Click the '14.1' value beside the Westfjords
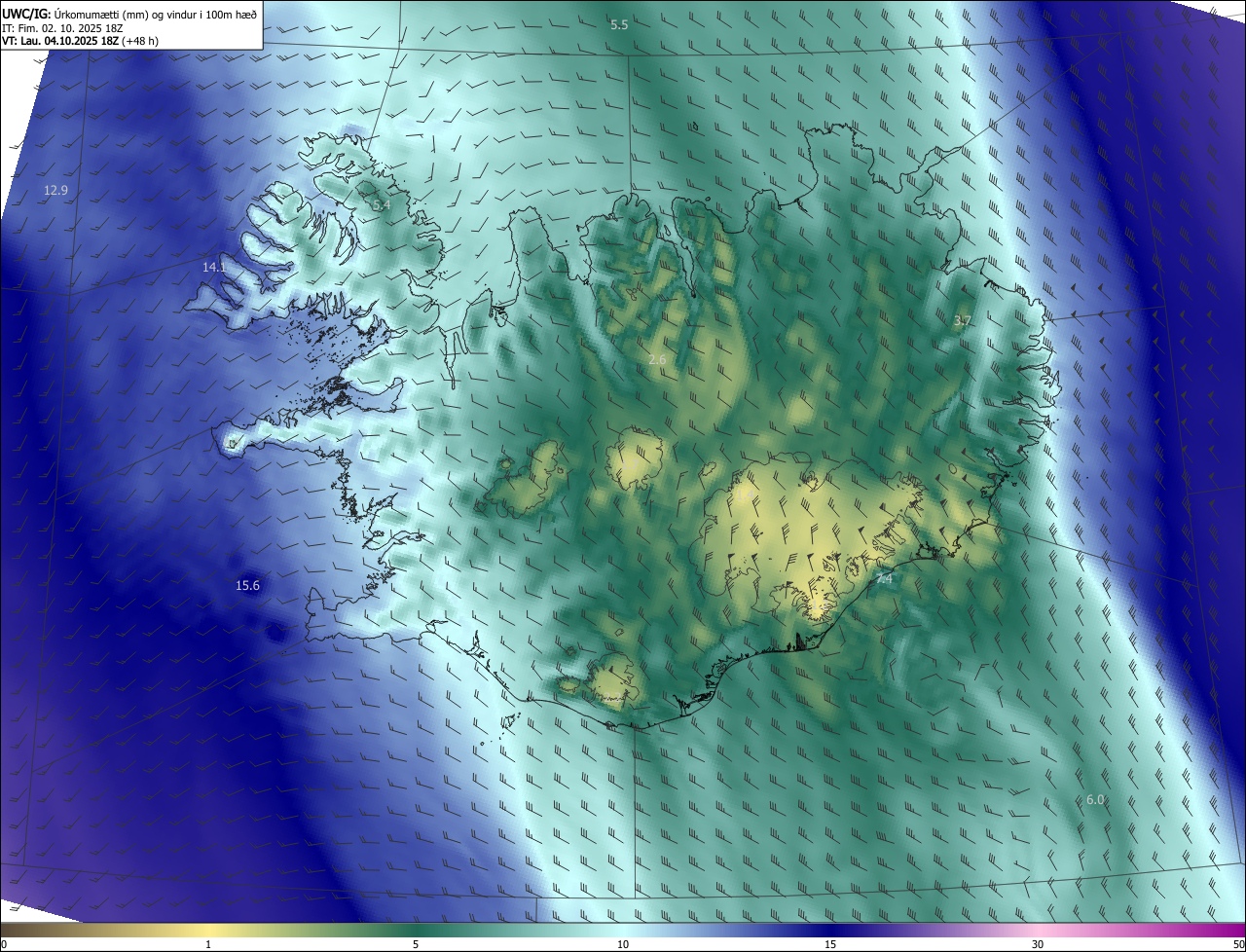 pos(214,267)
